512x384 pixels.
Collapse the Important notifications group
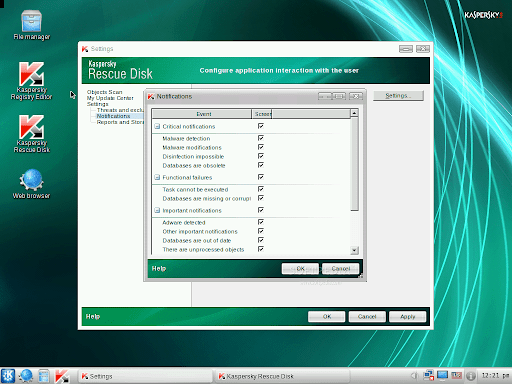157,210
